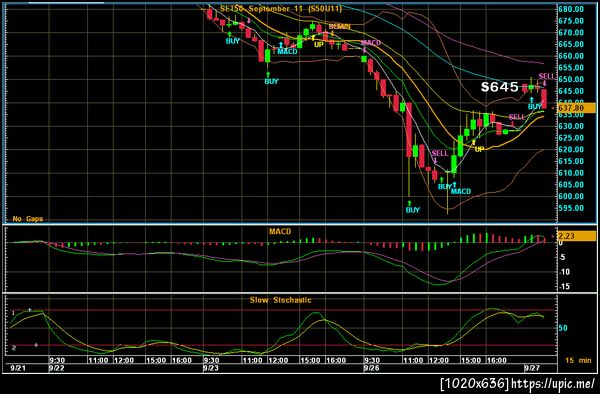The height and width of the screenshot is (394, 600).
Task: Click the 9:30 time label above 9/26
Action: pyautogui.click(x=372, y=360)
